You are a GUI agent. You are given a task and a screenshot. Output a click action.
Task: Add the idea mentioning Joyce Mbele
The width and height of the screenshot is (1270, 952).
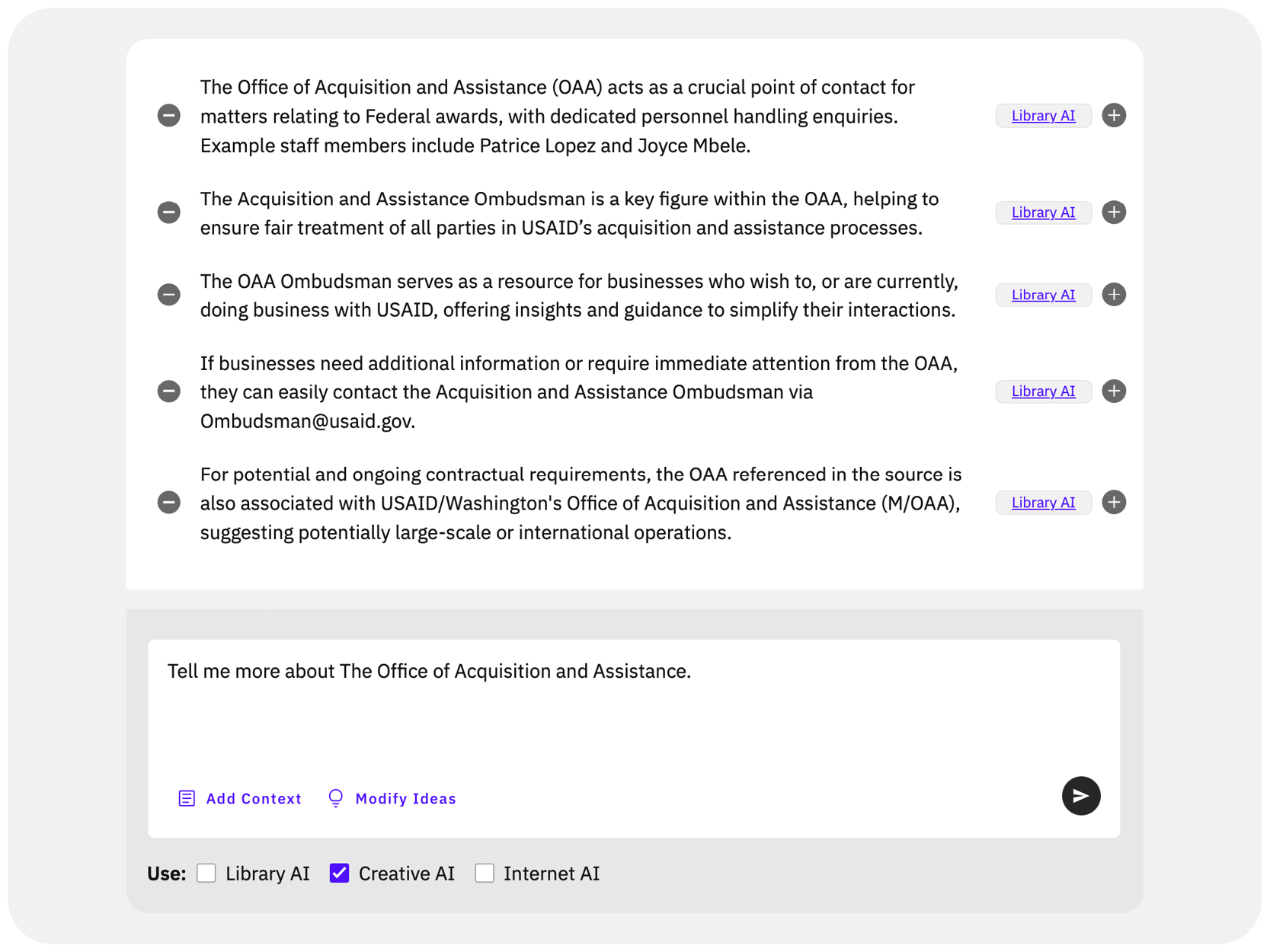tap(1114, 116)
